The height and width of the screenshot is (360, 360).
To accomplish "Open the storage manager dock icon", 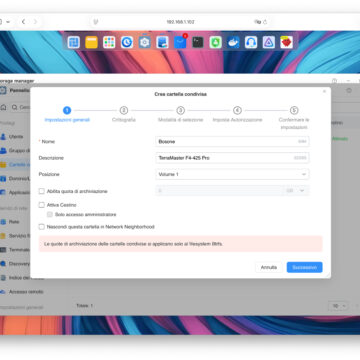I will click(x=162, y=42).
